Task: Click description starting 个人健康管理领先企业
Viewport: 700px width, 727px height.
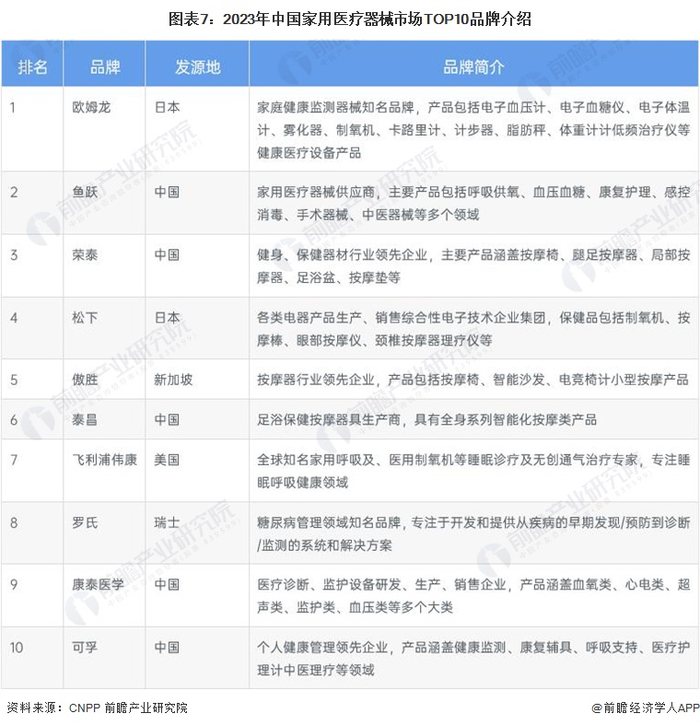Action: click(473, 658)
